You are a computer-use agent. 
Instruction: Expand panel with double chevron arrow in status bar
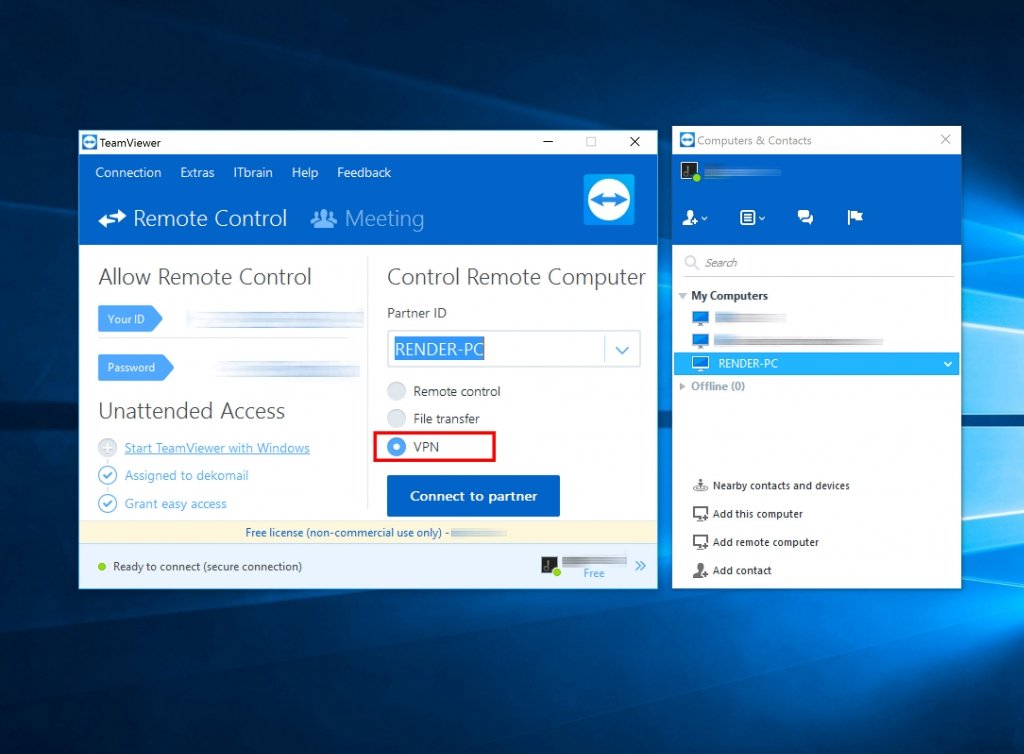pyautogui.click(x=640, y=565)
